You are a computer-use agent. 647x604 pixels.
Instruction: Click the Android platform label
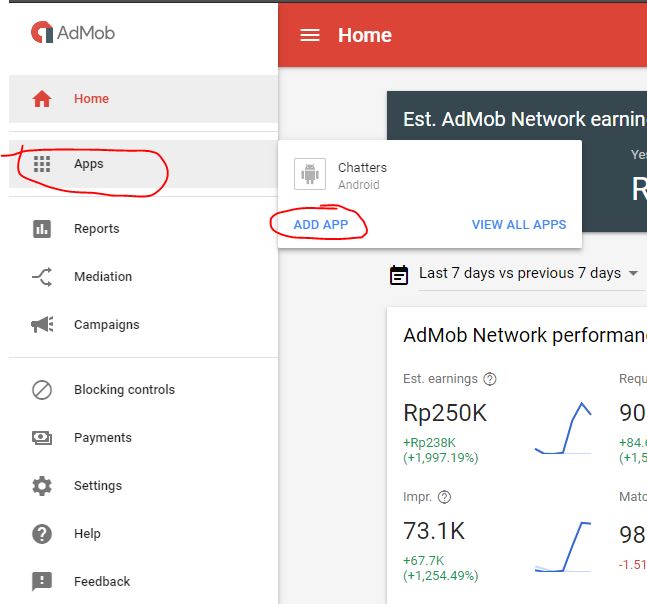[x=359, y=185]
